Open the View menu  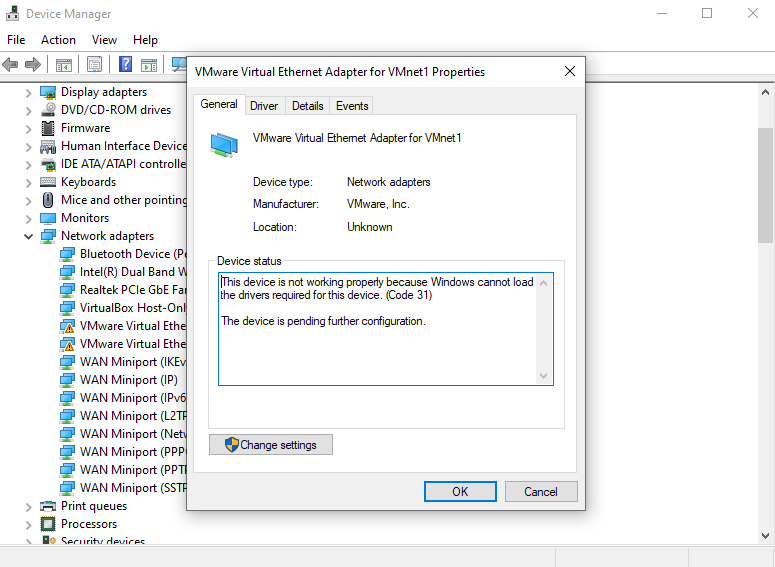pos(104,40)
